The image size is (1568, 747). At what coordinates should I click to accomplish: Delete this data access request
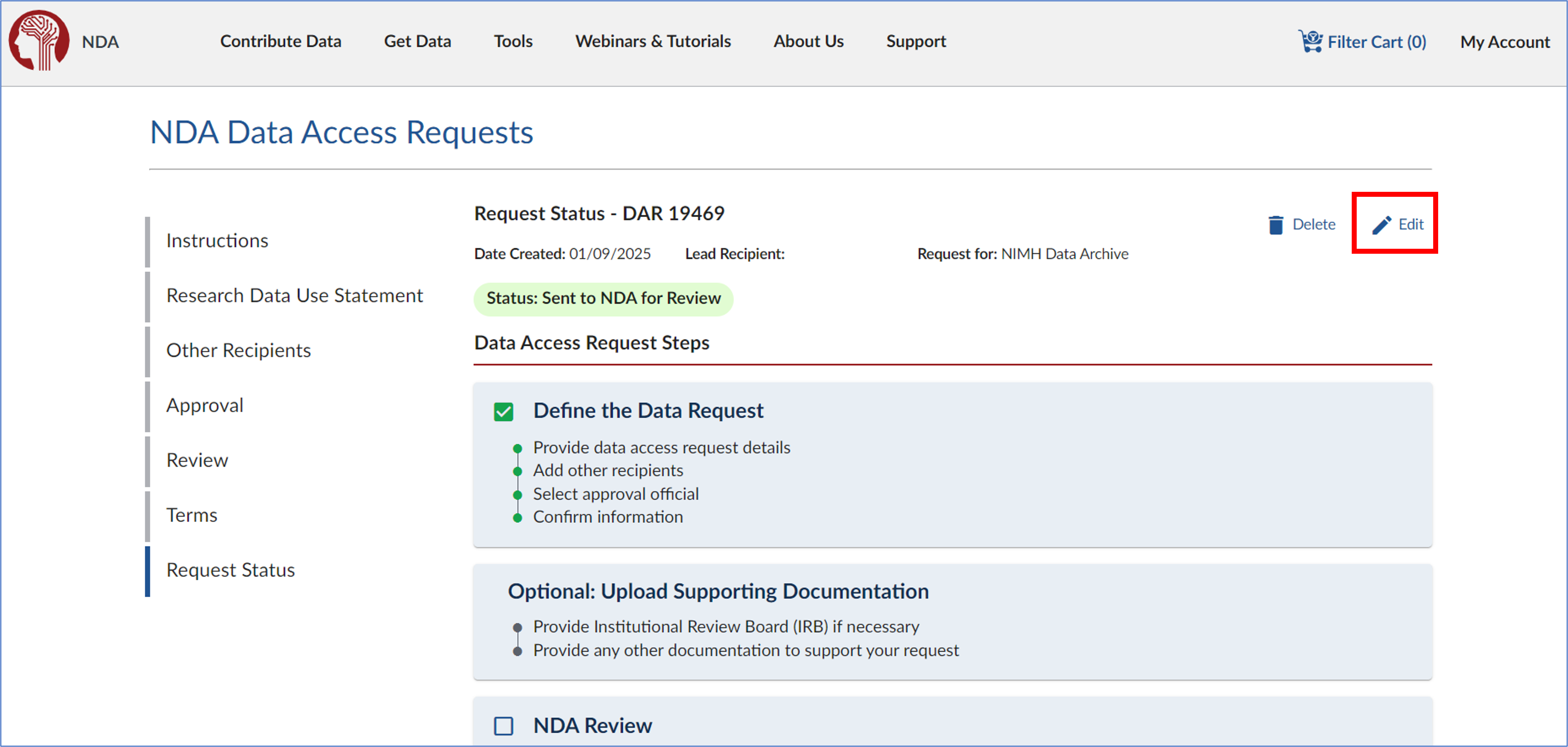coord(1302,225)
